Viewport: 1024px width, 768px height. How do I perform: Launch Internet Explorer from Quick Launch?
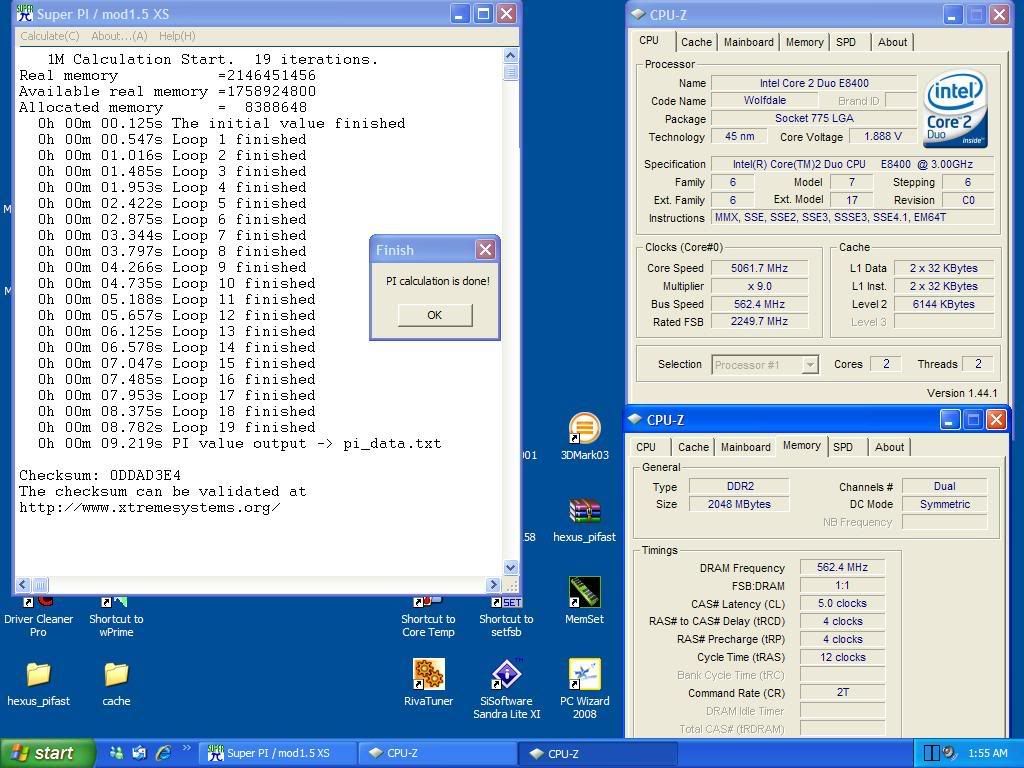point(163,753)
